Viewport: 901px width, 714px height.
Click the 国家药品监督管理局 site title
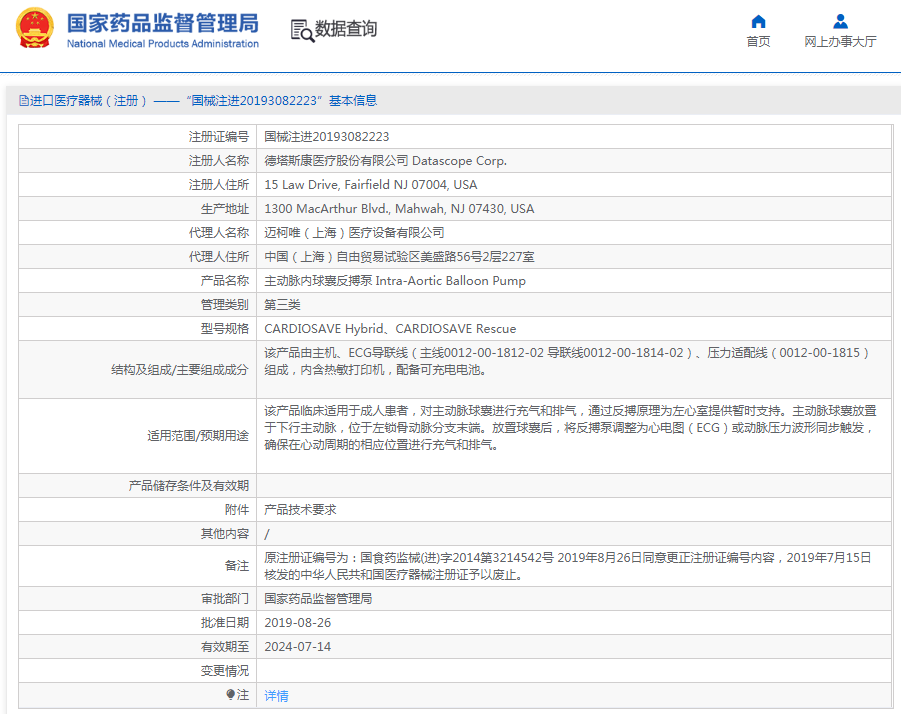tap(162, 23)
